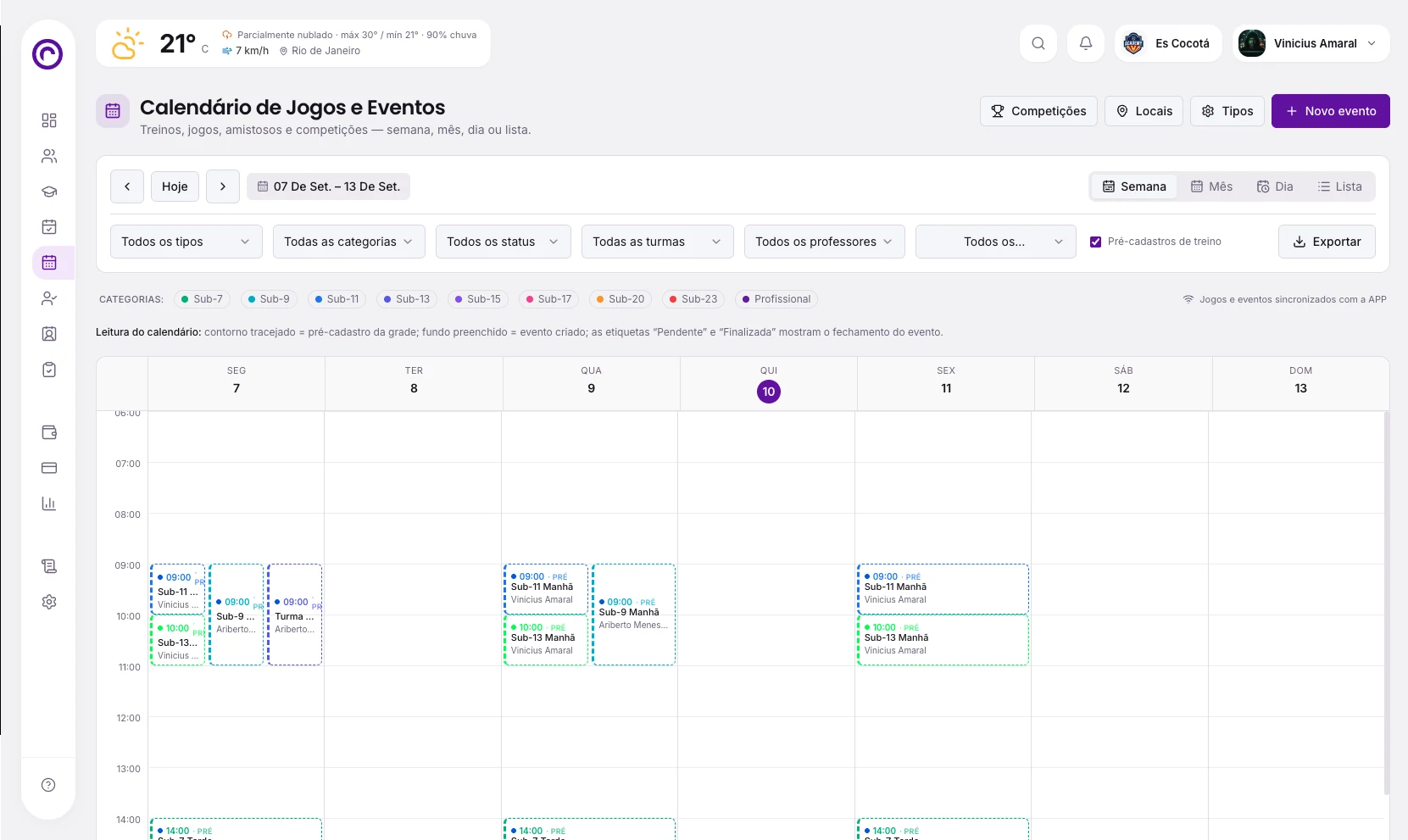Open the bar chart reports icon
This screenshot has width=1408, height=840.
click(x=49, y=503)
